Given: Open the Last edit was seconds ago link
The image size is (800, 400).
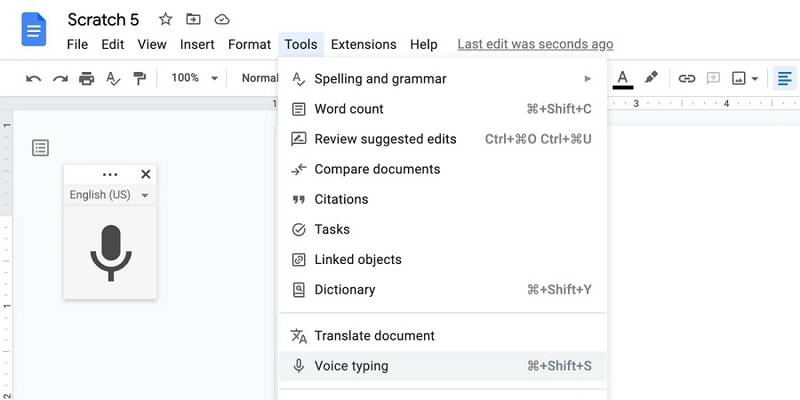Looking at the screenshot, I should (535, 44).
